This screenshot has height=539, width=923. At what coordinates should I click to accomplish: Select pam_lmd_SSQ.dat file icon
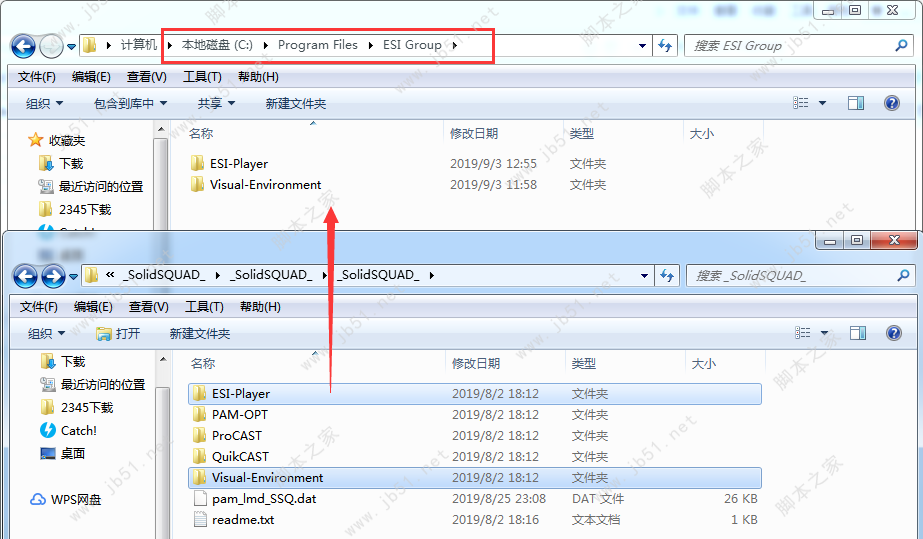pos(200,498)
